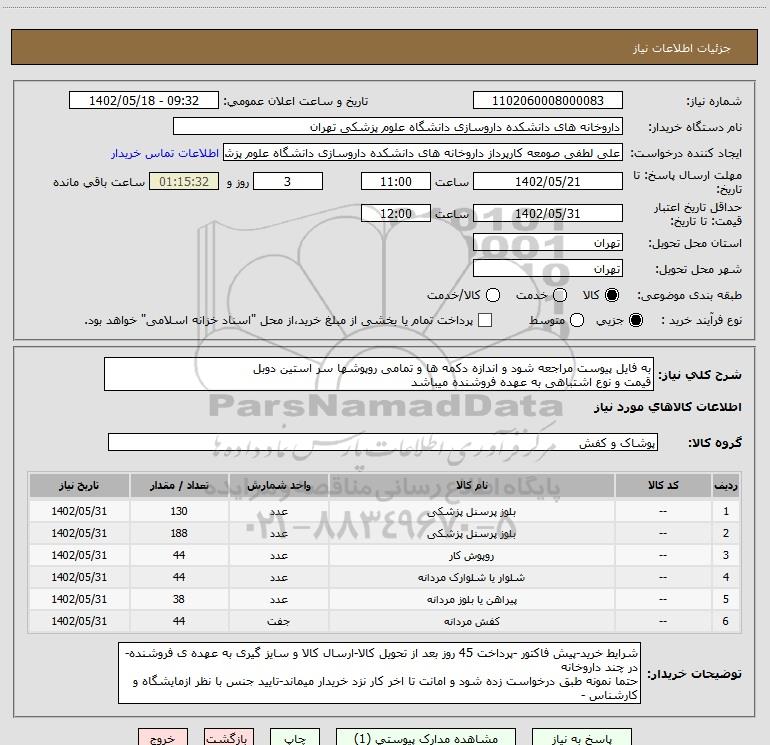
Task: Click the توضیحات خریدار text area
Action: click(379, 673)
